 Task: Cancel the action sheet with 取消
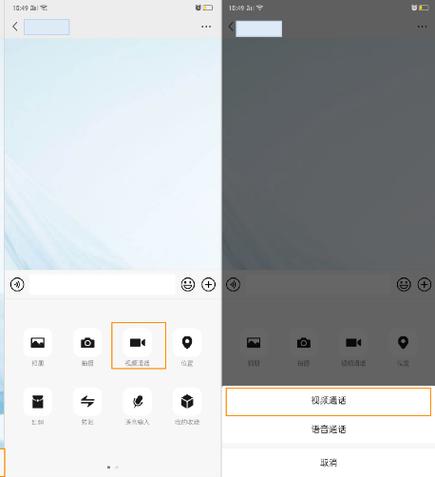pos(328,463)
